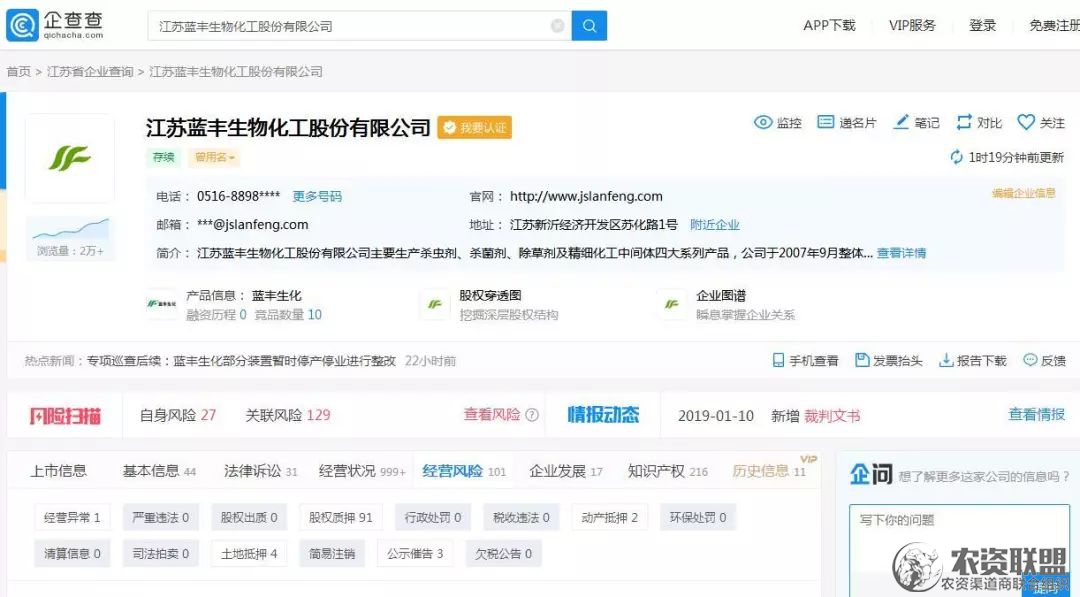Open 发票抬头 invoice icon

pyautogui.click(x=862, y=359)
